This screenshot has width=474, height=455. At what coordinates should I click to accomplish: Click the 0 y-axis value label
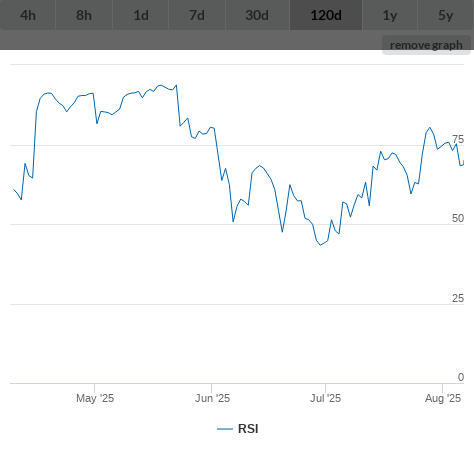click(461, 377)
